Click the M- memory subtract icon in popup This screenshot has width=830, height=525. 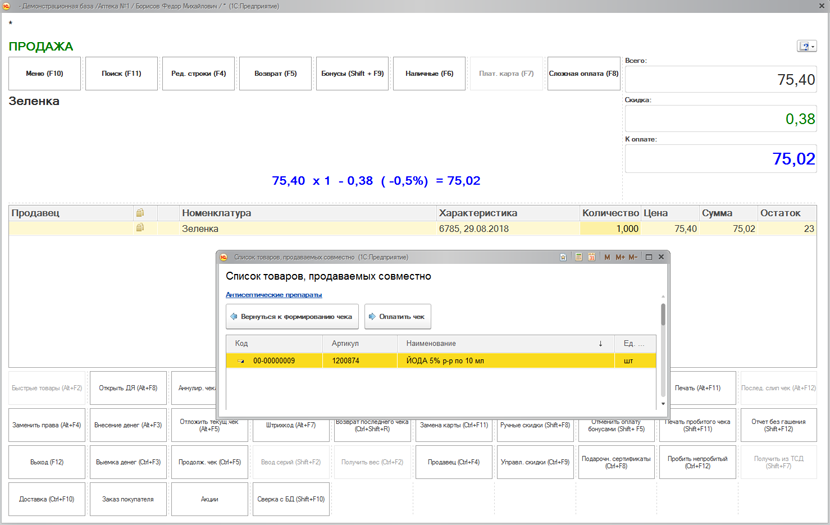633,257
